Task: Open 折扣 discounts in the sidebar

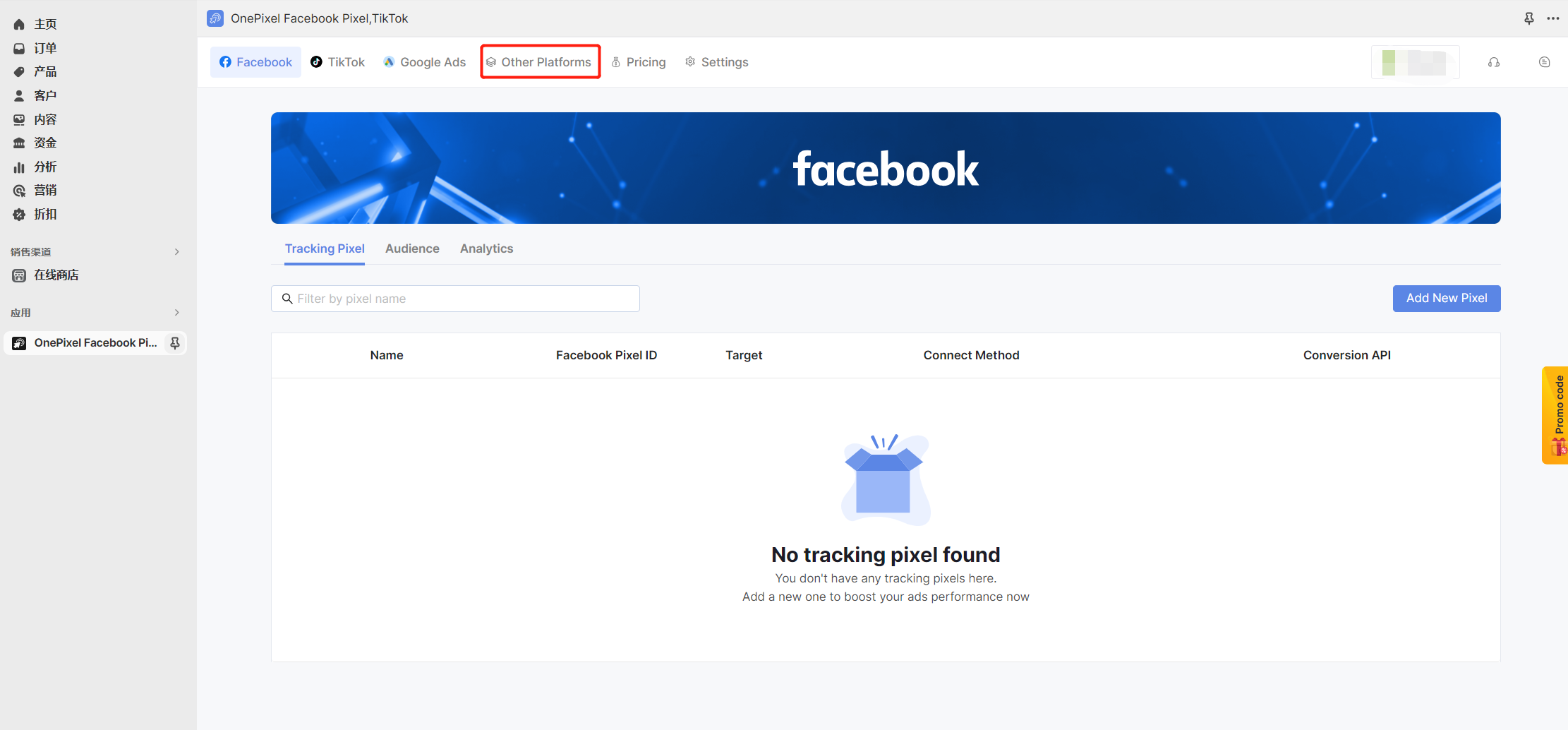Action: tap(45, 214)
